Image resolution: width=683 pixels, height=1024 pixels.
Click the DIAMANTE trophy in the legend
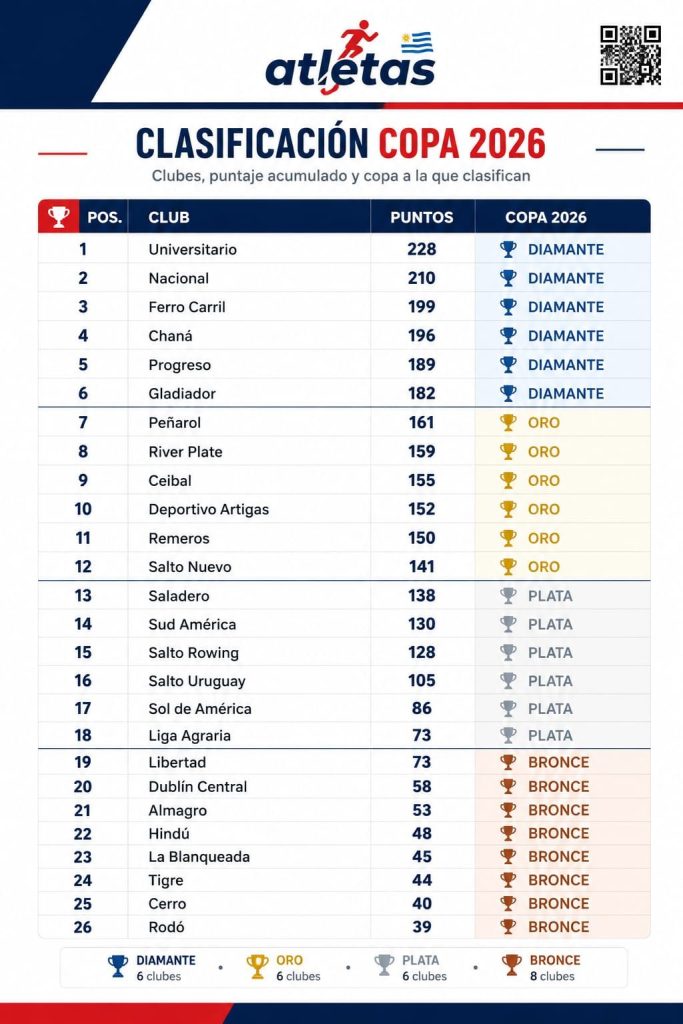tap(118, 967)
